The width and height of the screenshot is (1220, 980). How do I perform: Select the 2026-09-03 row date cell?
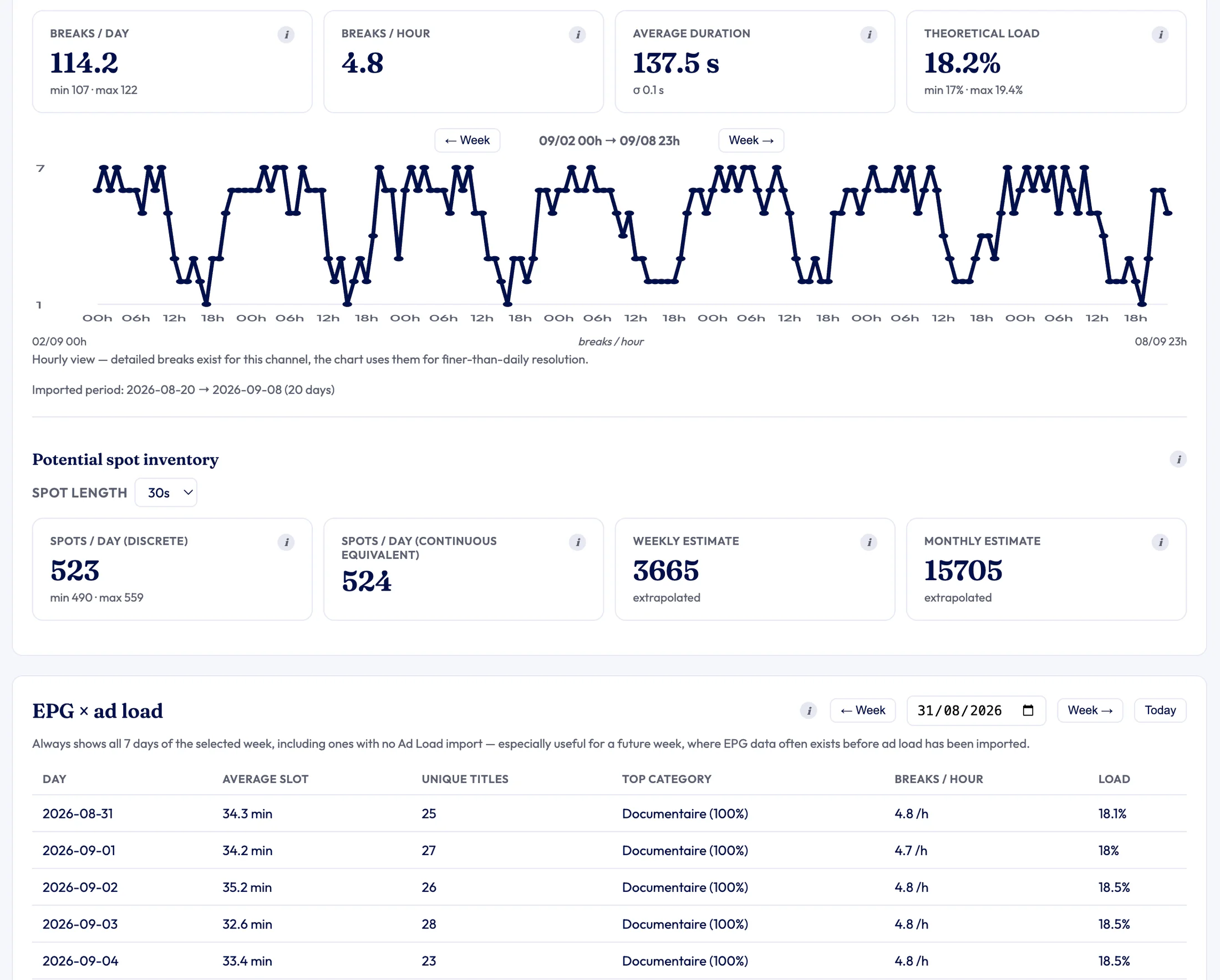pos(80,923)
